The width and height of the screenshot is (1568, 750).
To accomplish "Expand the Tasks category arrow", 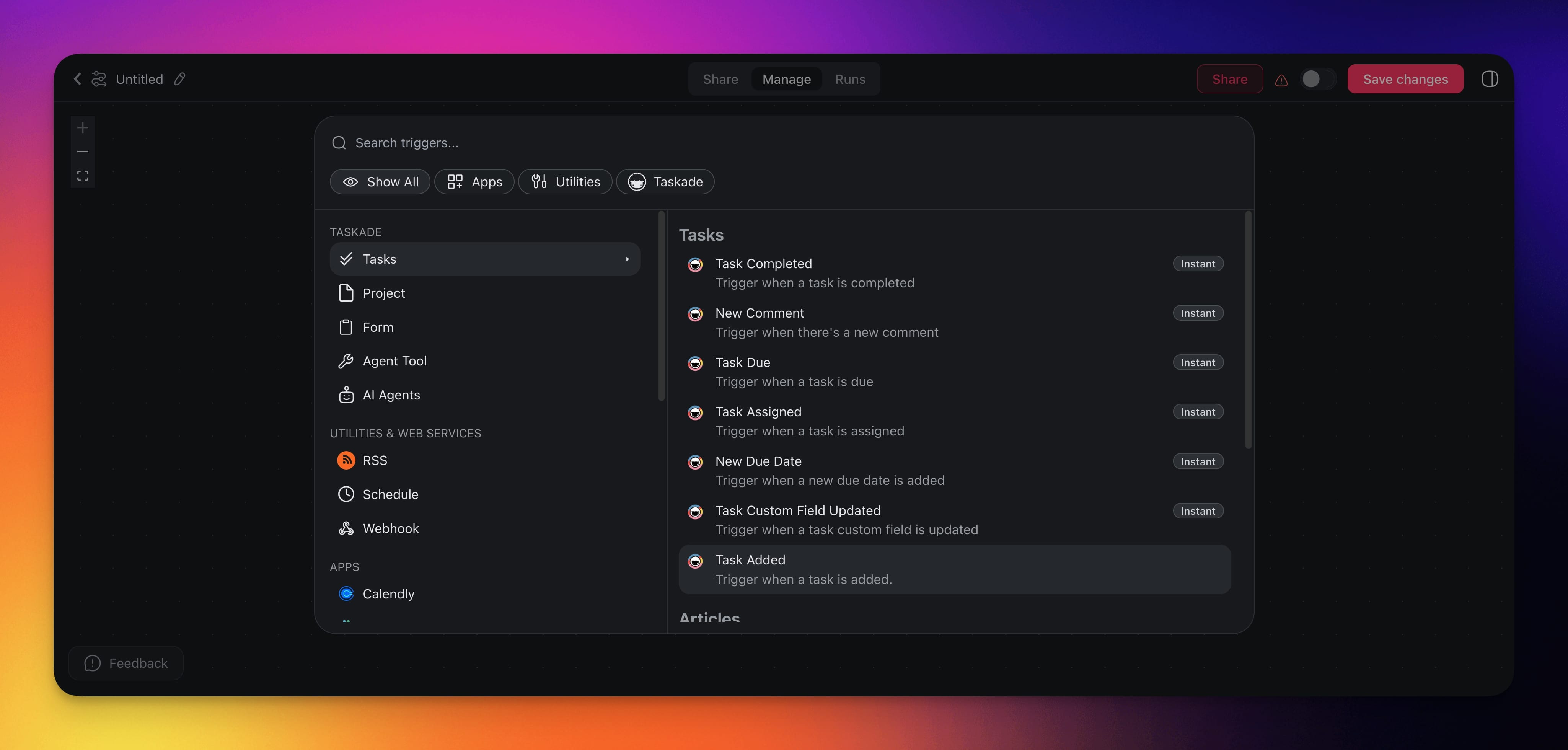I will (627, 259).
